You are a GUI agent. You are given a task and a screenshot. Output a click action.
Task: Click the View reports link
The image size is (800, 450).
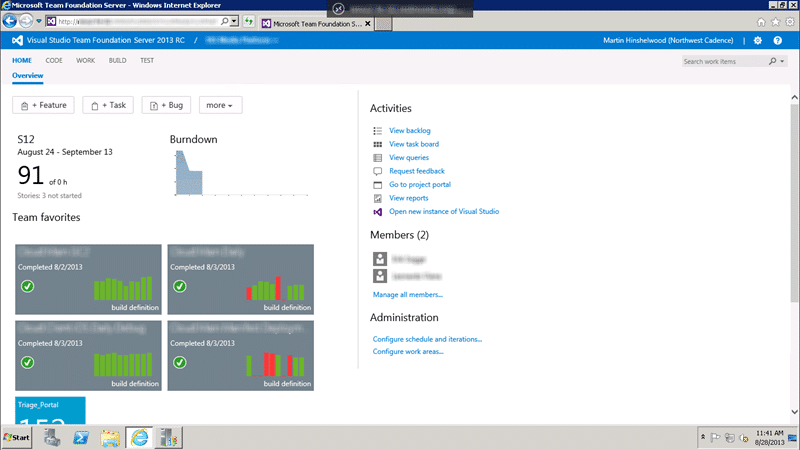pyautogui.click(x=409, y=198)
